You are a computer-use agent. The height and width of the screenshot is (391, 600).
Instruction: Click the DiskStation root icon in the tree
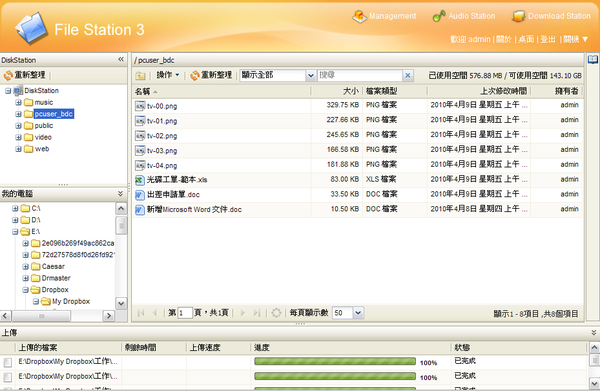coord(18,91)
